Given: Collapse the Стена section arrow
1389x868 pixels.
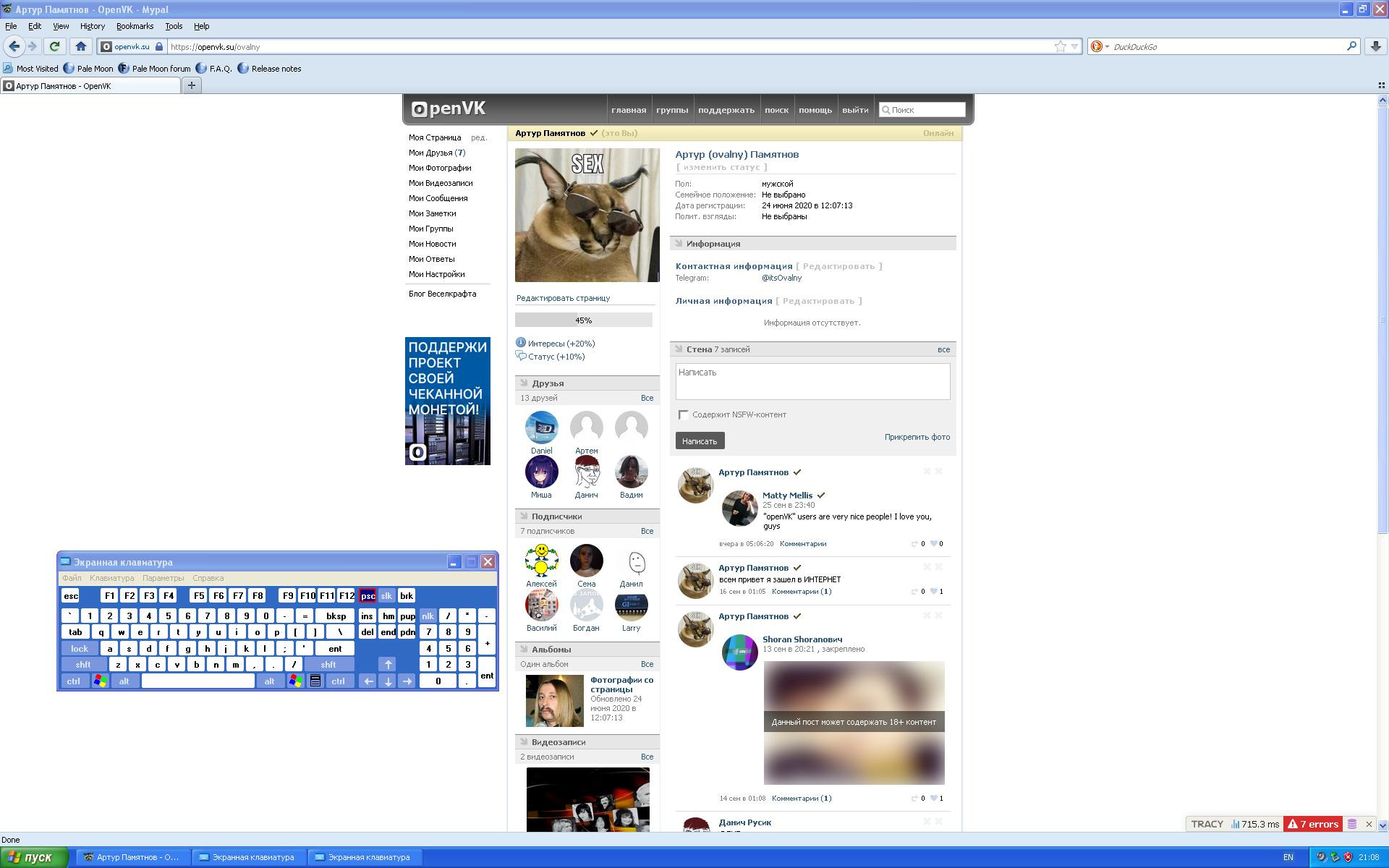Looking at the screenshot, I should pos(679,349).
